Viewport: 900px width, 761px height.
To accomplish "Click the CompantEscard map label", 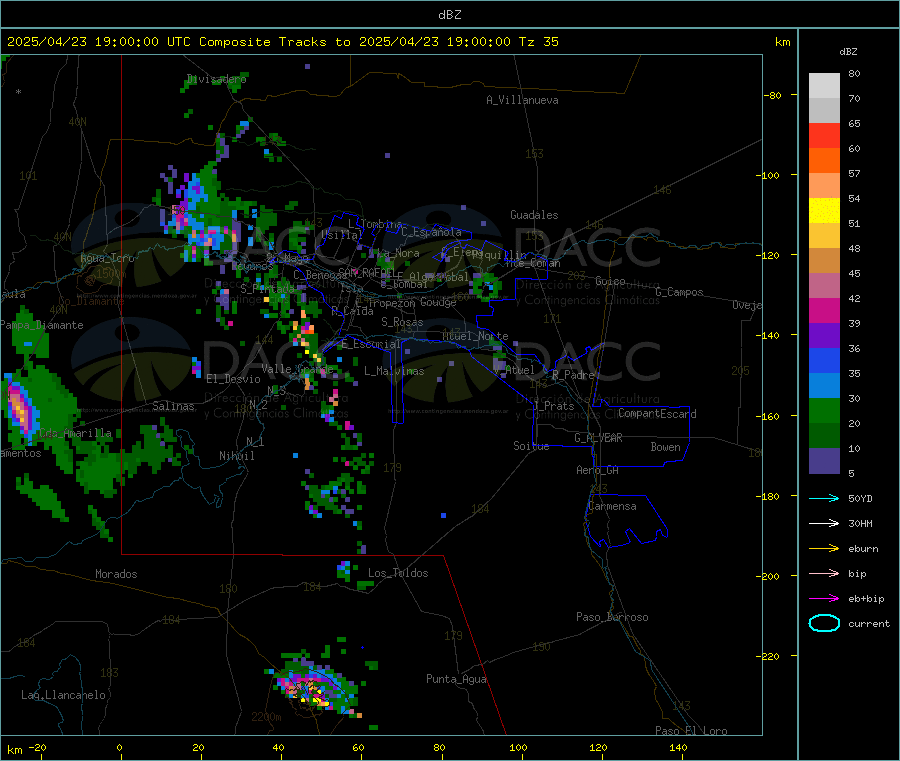I will click(x=658, y=414).
